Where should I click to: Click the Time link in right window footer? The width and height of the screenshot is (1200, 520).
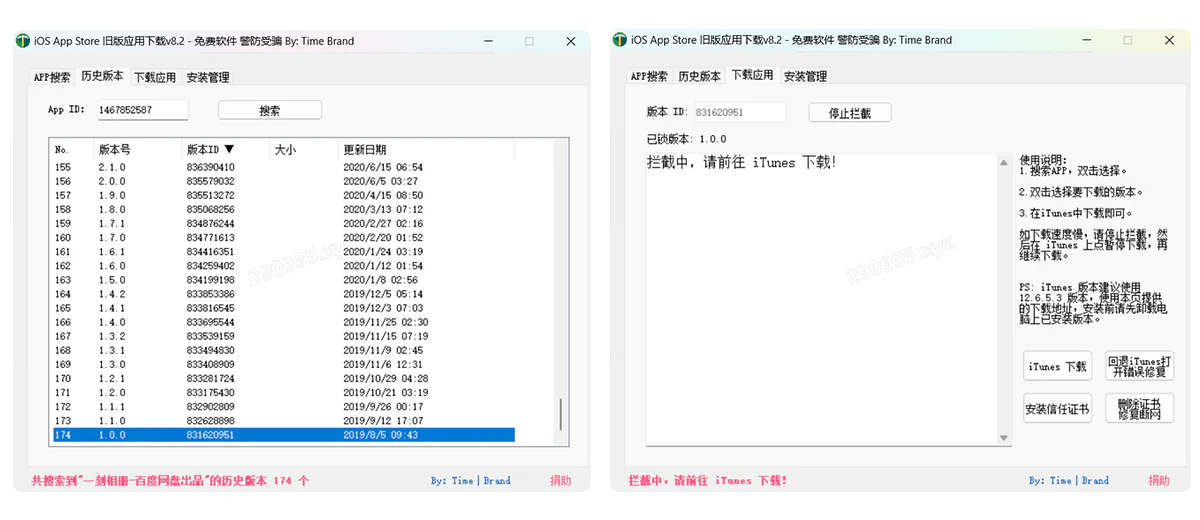click(1061, 481)
